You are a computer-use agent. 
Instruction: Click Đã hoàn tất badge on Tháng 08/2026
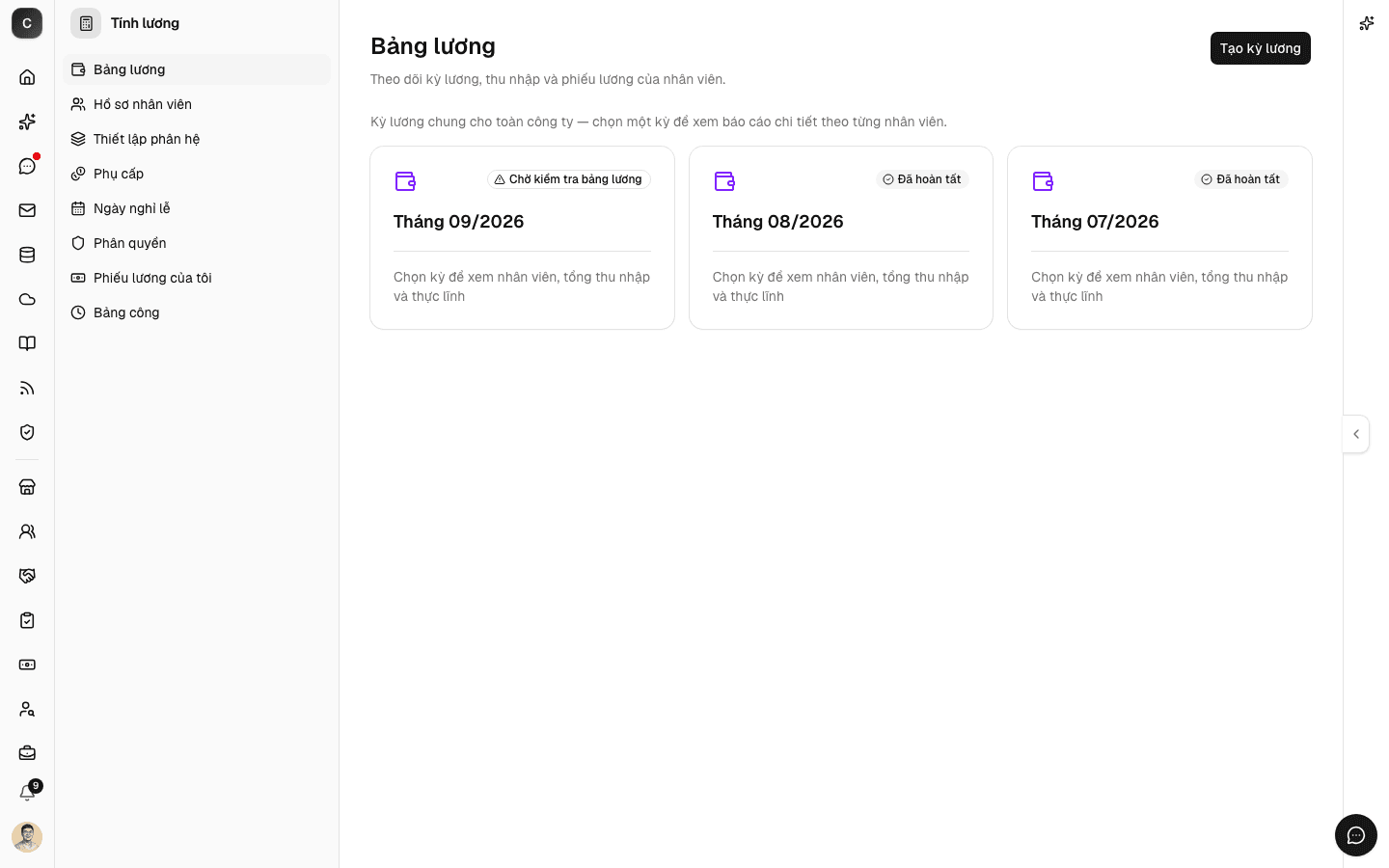click(923, 179)
